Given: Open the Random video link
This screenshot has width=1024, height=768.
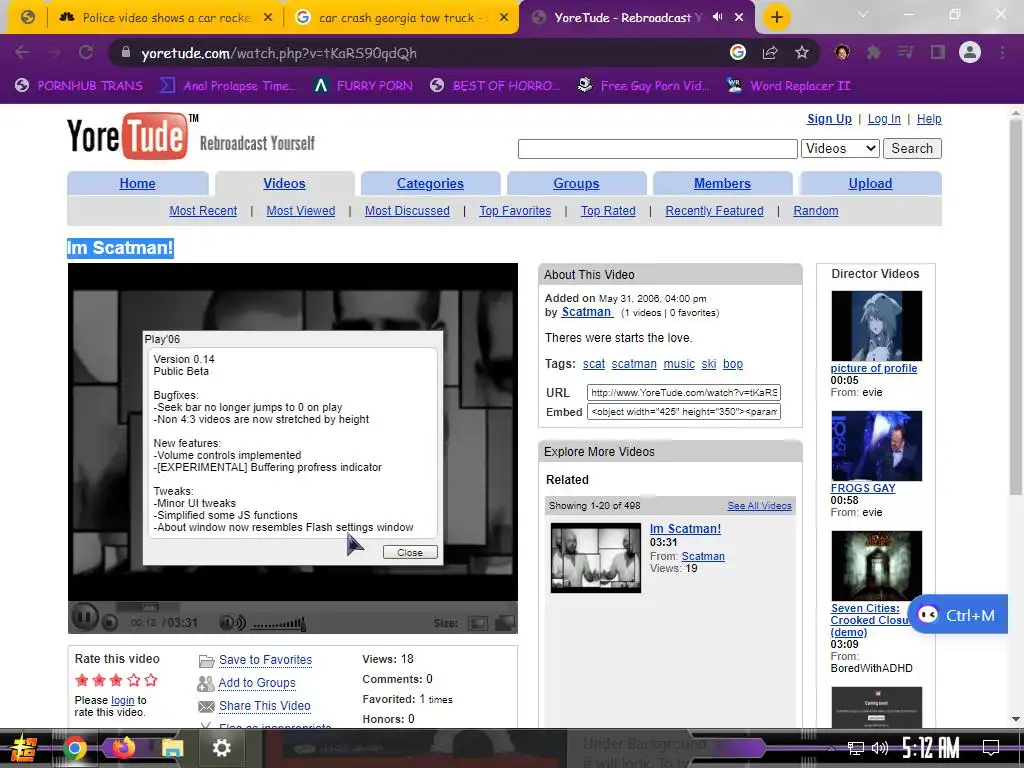Looking at the screenshot, I should click(816, 211).
